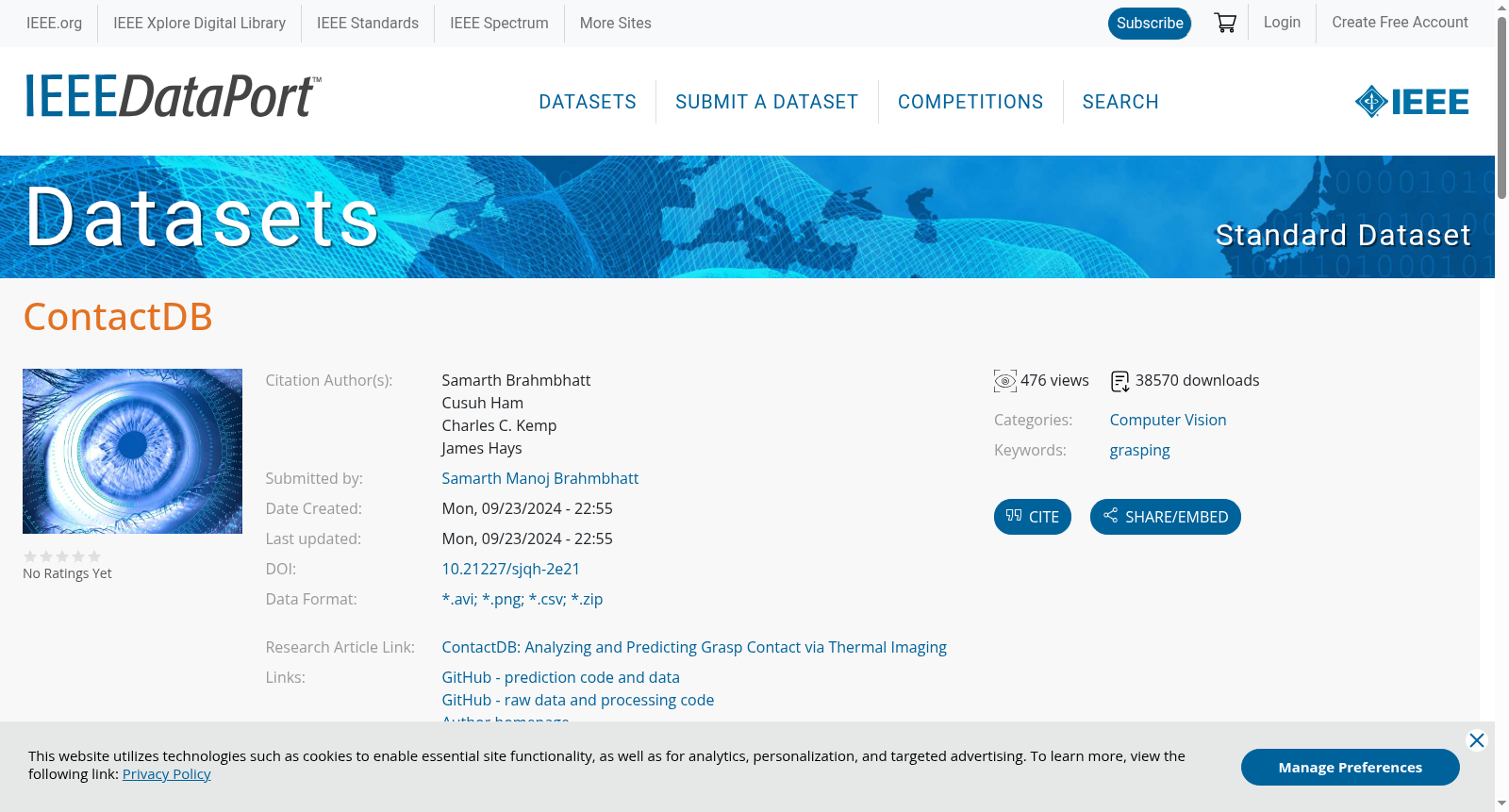The image size is (1509, 812).
Task: Click the Manage Preferences button
Action: point(1351,767)
